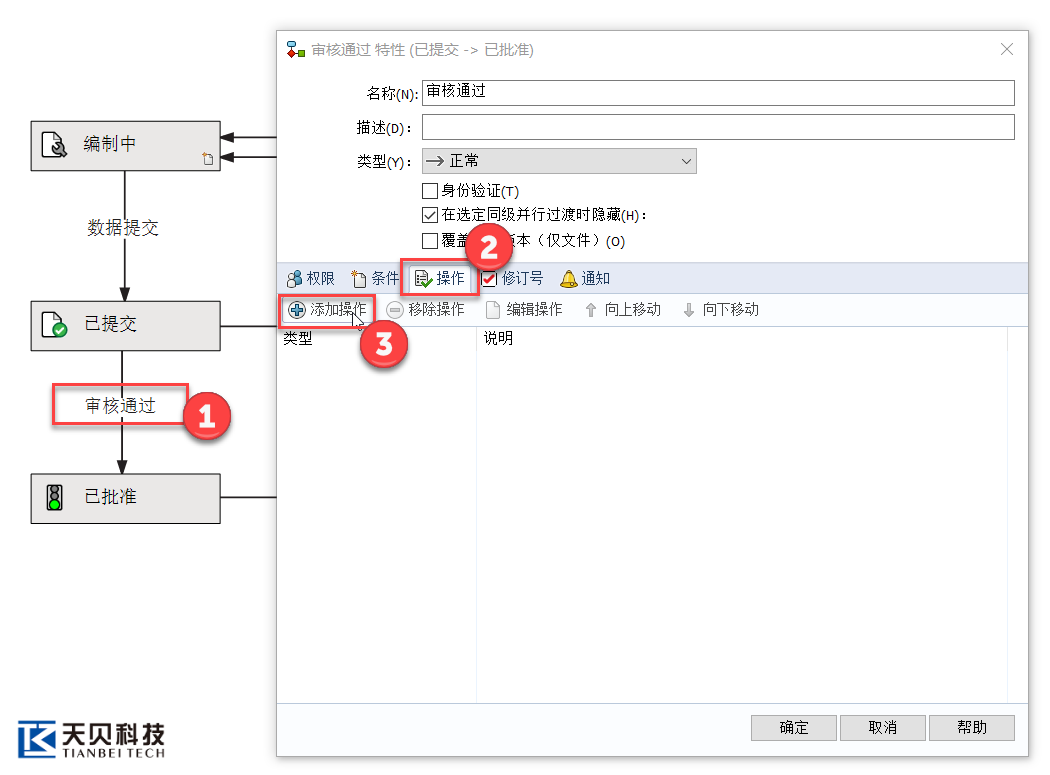Image resolution: width=1050 pixels, height=775 pixels.
Task: Uncheck 在选定同级并行过渡时隐藏 option
Action: pyautogui.click(x=430, y=215)
